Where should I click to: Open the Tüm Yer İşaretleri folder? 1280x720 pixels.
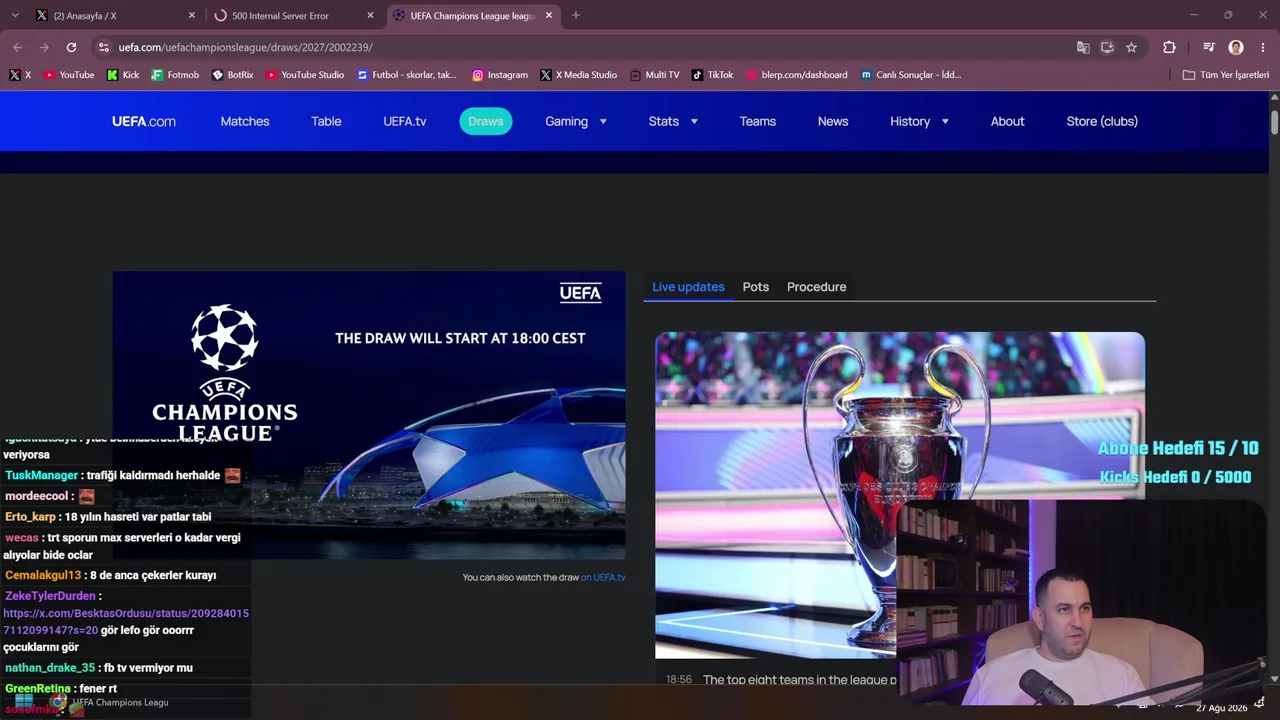click(1226, 75)
